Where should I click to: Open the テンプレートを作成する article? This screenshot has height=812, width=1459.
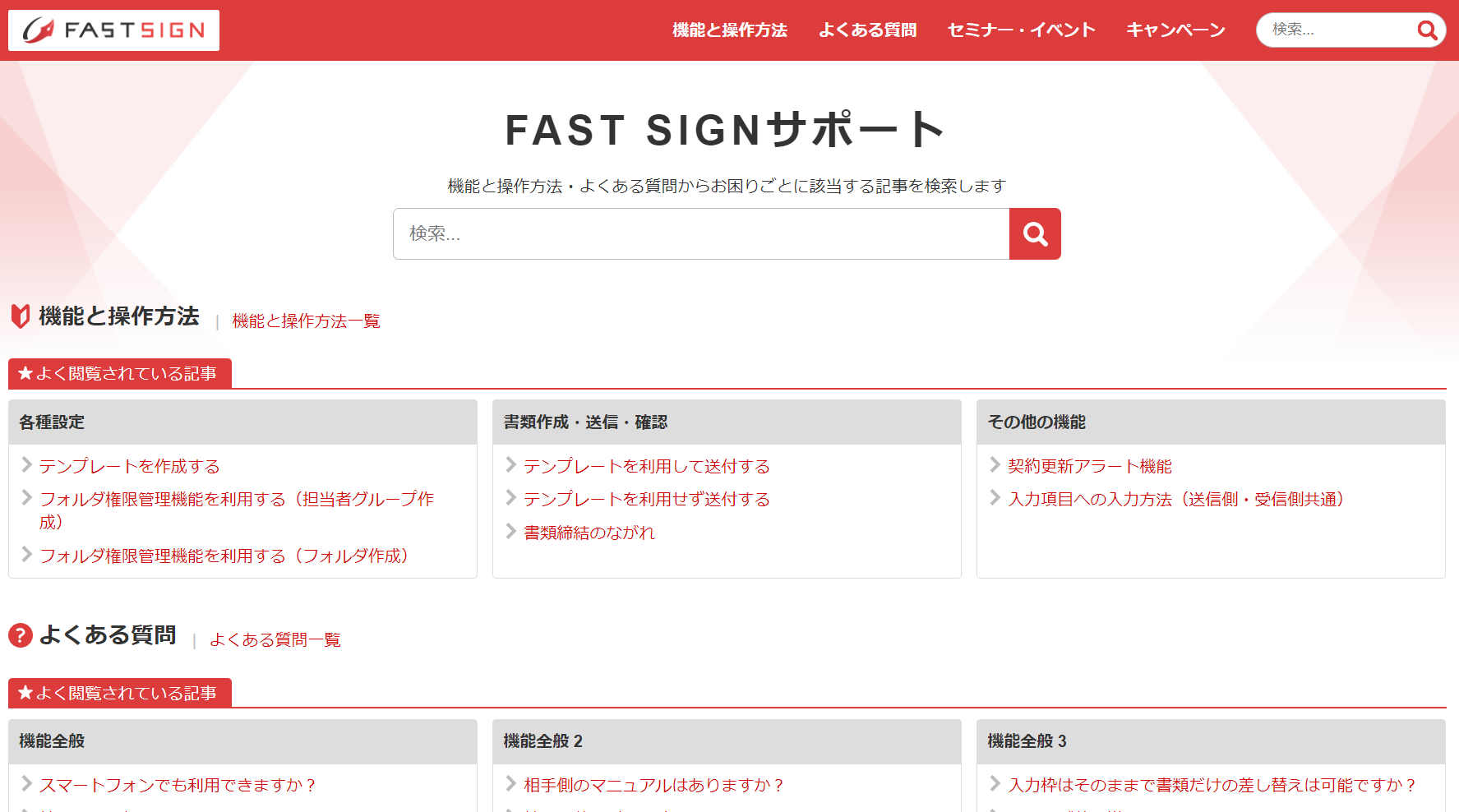tap(129, 467)
